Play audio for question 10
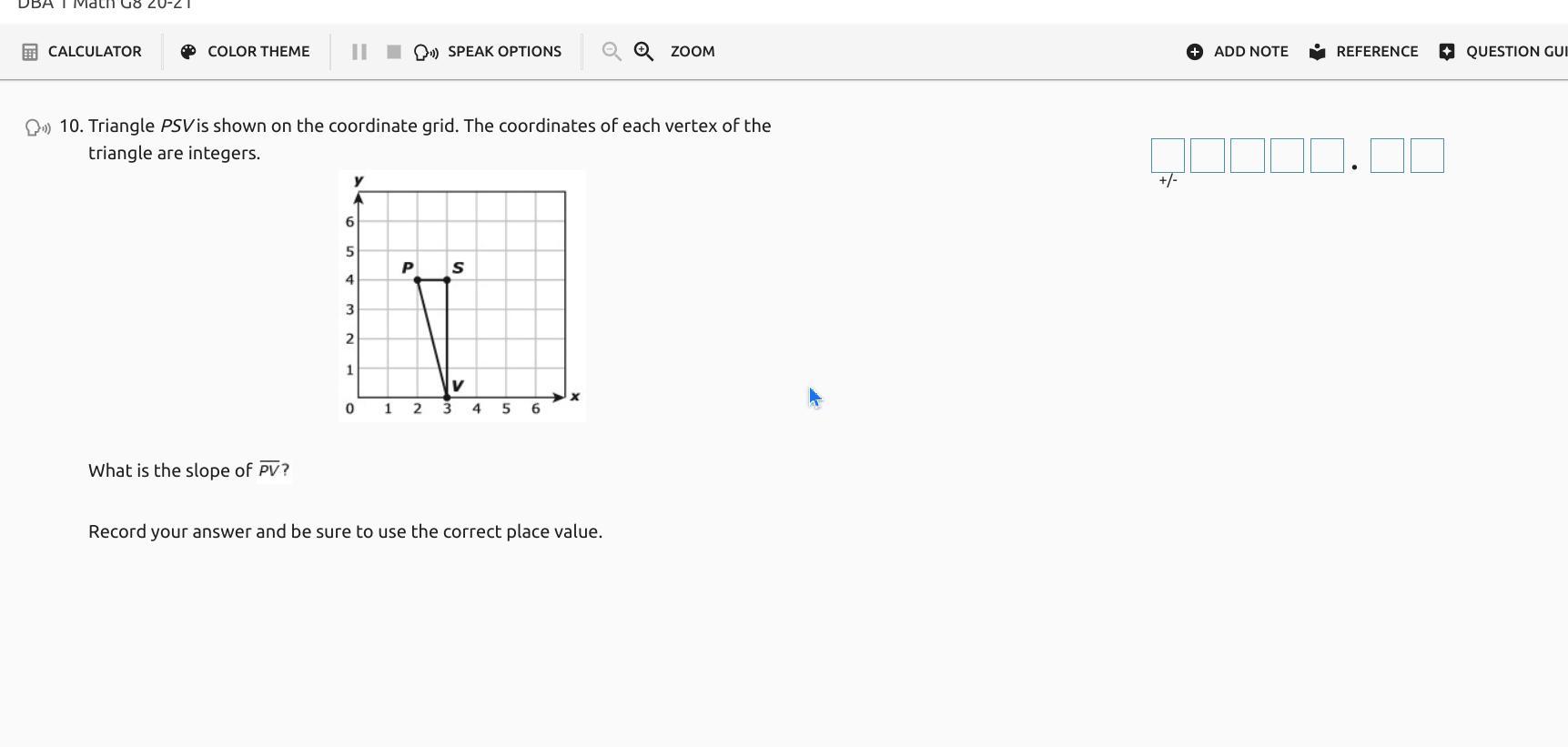This screenshot has height=747, width=1568. (38, 127)
